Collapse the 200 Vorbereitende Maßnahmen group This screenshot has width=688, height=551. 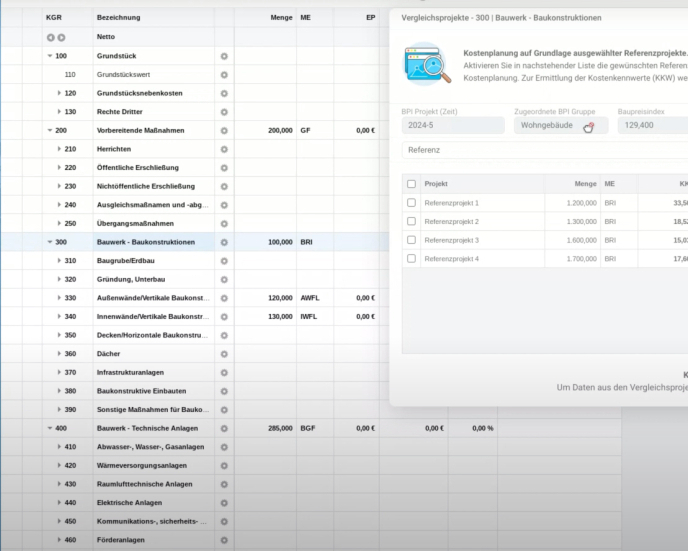[x=50, y=130]
